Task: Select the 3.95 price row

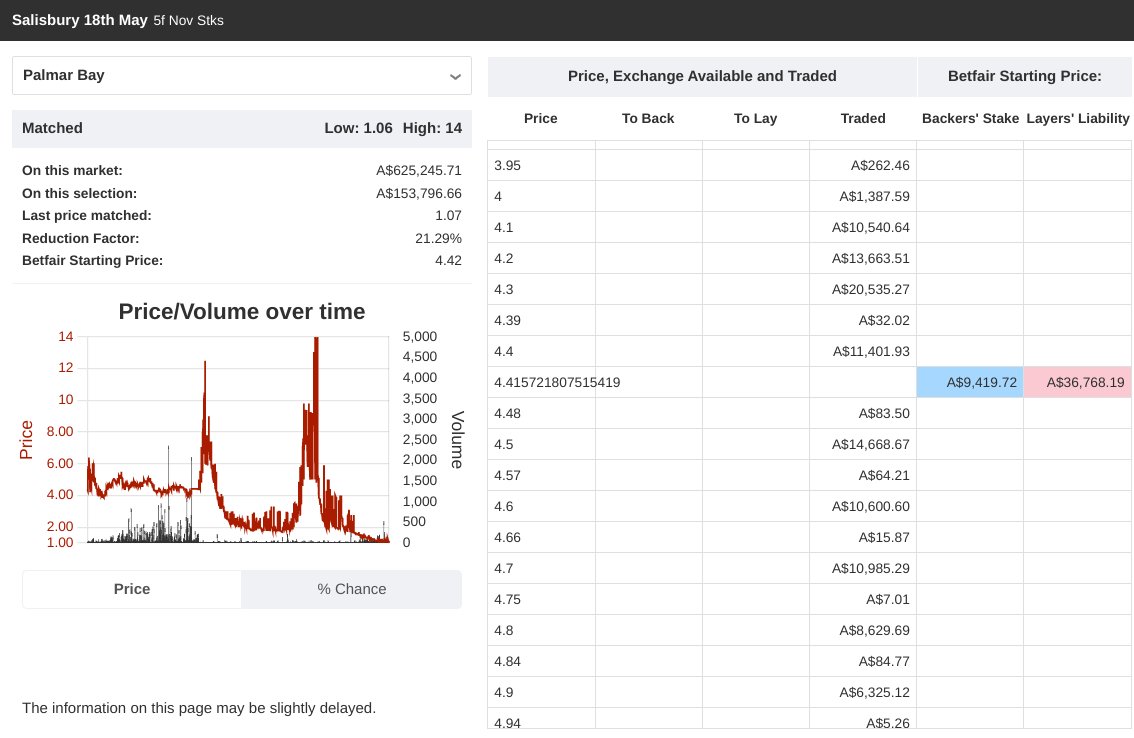Action: (809, 166)
